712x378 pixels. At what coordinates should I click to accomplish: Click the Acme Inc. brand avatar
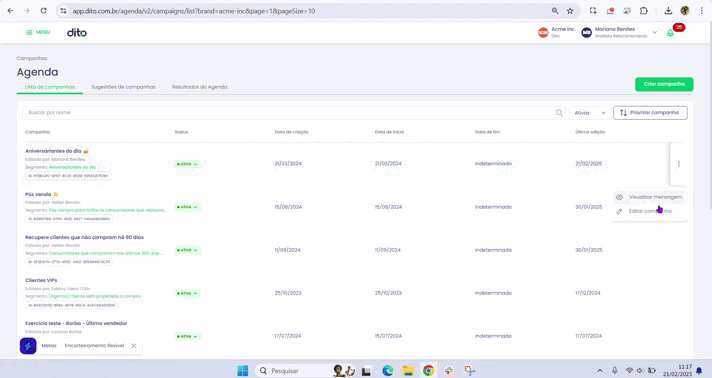coord(543,32)
